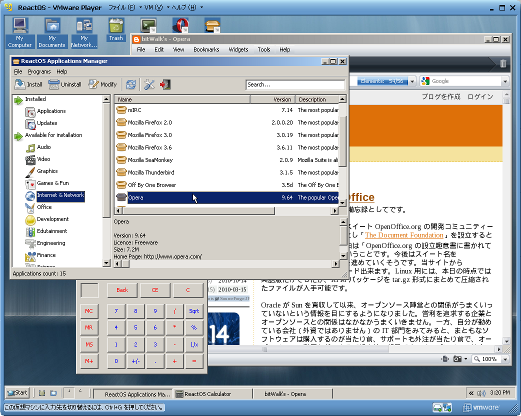Image resolution: width=521 pixels, height=416 pixels.
Task: Select the Graphics category
Action: point(47,171)
